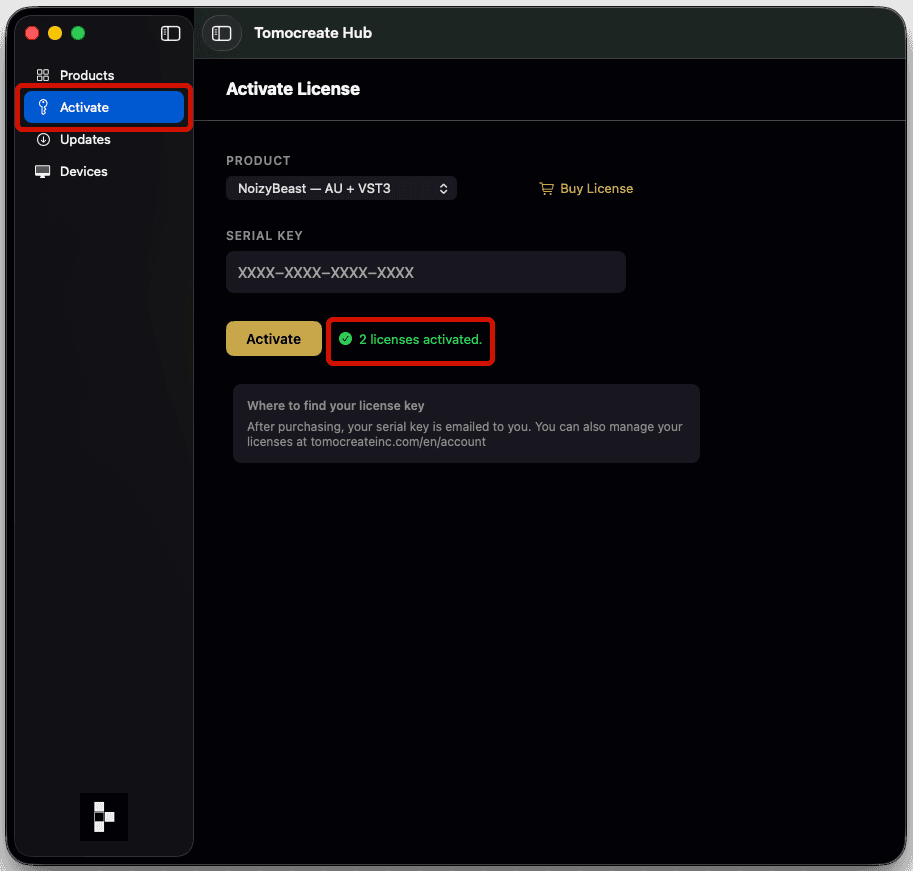Click 'Where to find your license key'

click(x=335, y=405)
